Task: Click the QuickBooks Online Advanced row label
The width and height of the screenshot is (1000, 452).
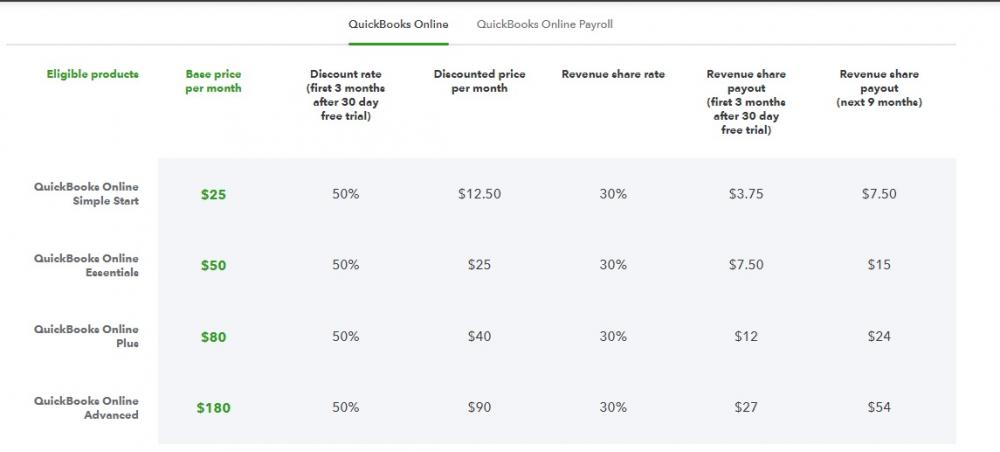Action: pyautogui.click(x=86, y=408)
